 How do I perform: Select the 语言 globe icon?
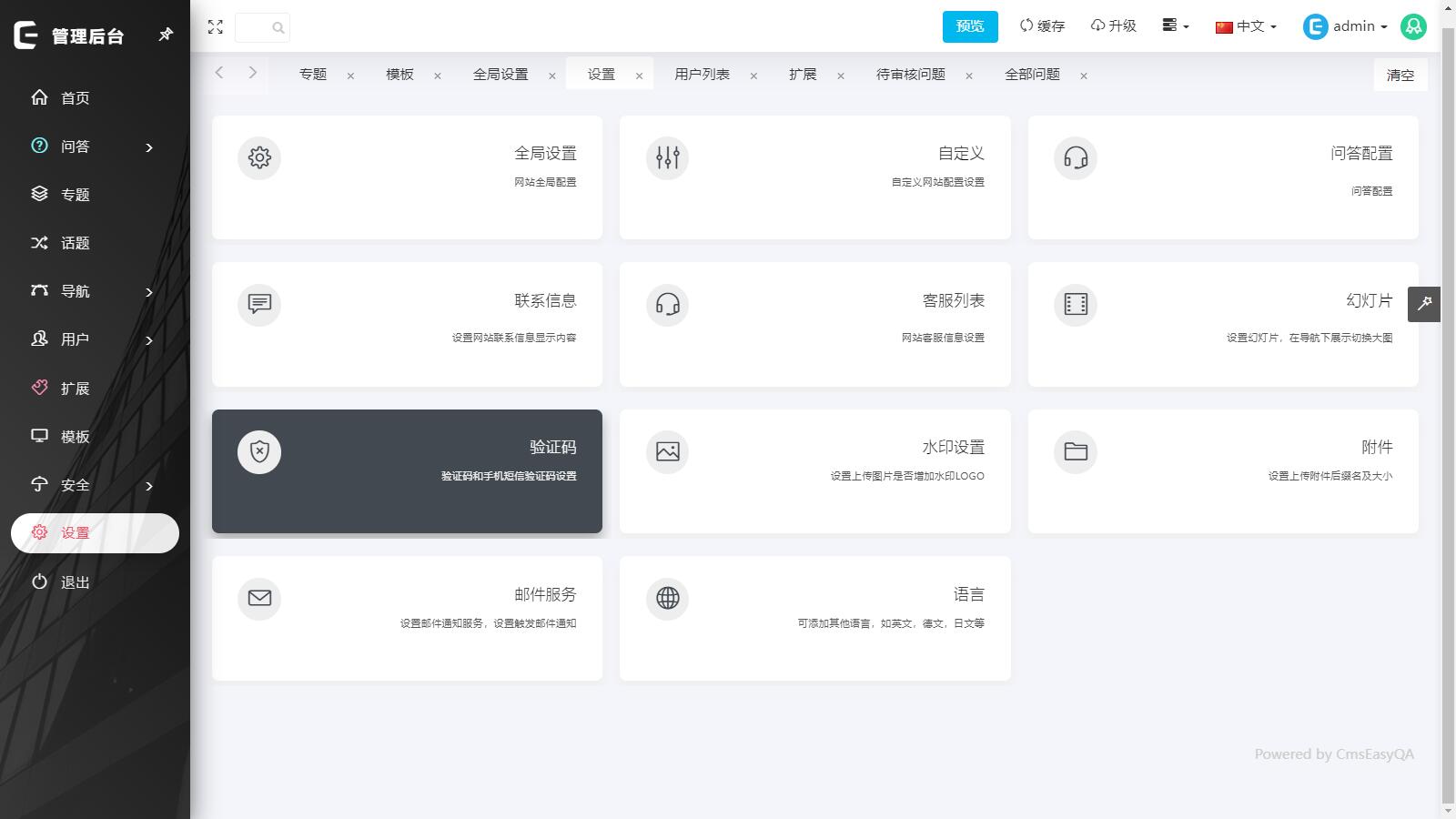tap(667, 599)
